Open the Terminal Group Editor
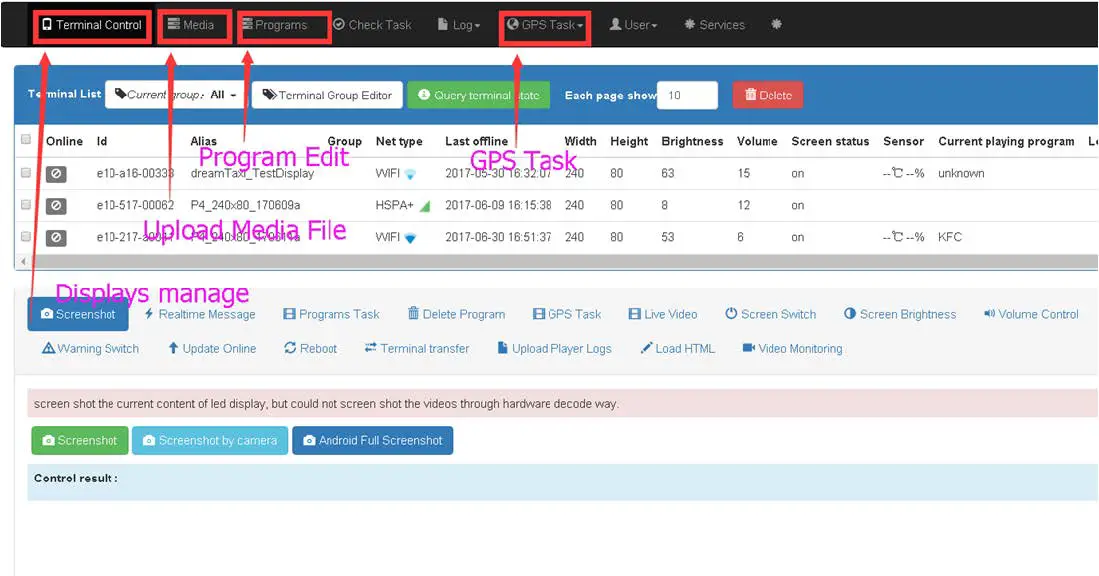Screen dimensions: 1099x576 (x=327, y=95)
